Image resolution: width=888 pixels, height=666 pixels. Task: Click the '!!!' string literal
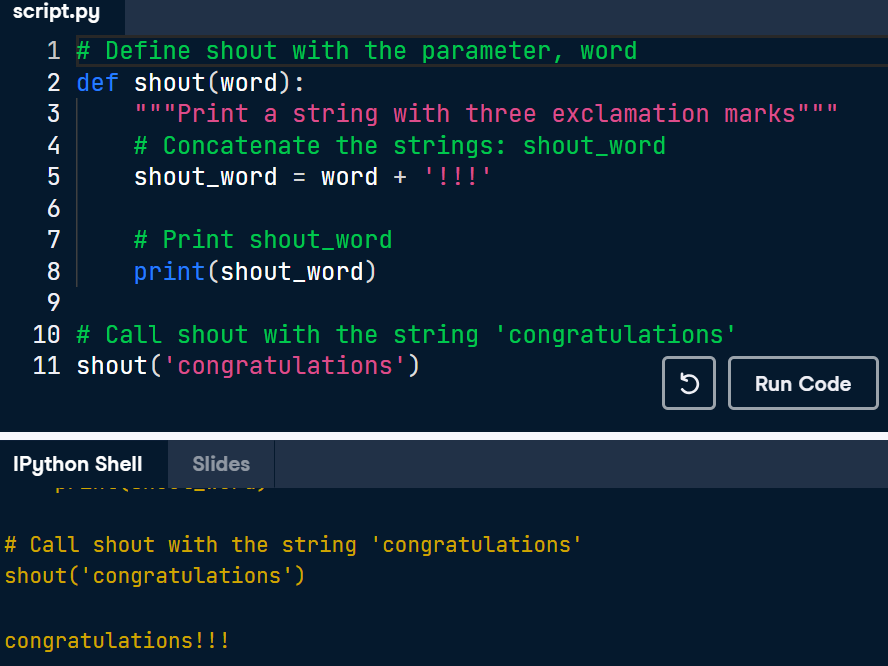coord(458,177)
